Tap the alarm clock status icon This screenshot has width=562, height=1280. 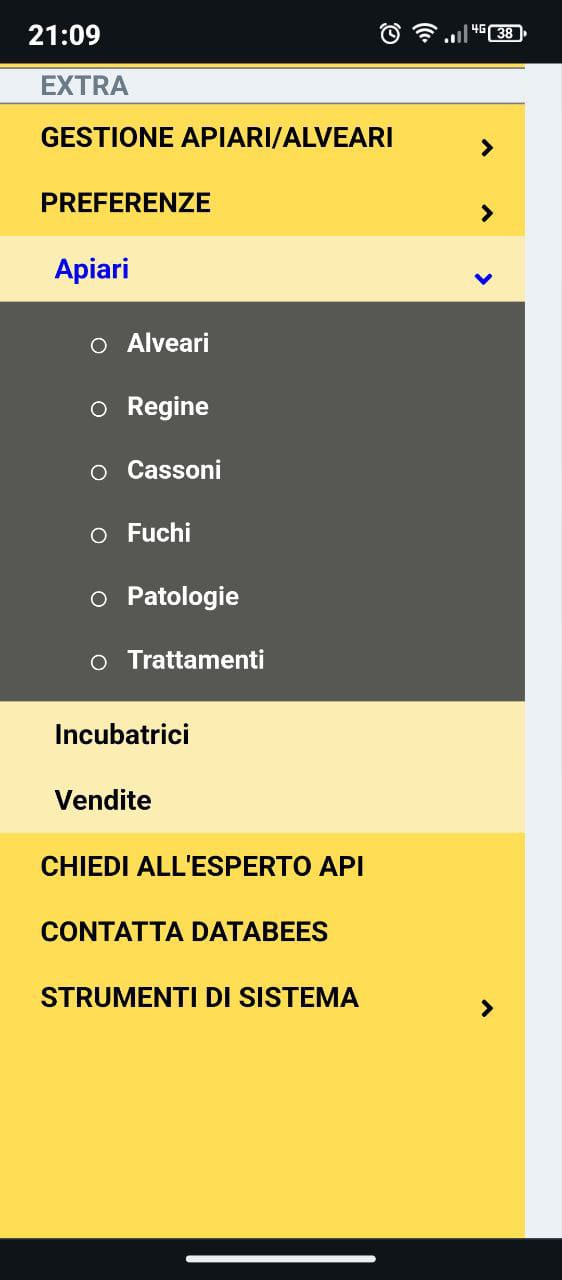click(x=390, y=33)
